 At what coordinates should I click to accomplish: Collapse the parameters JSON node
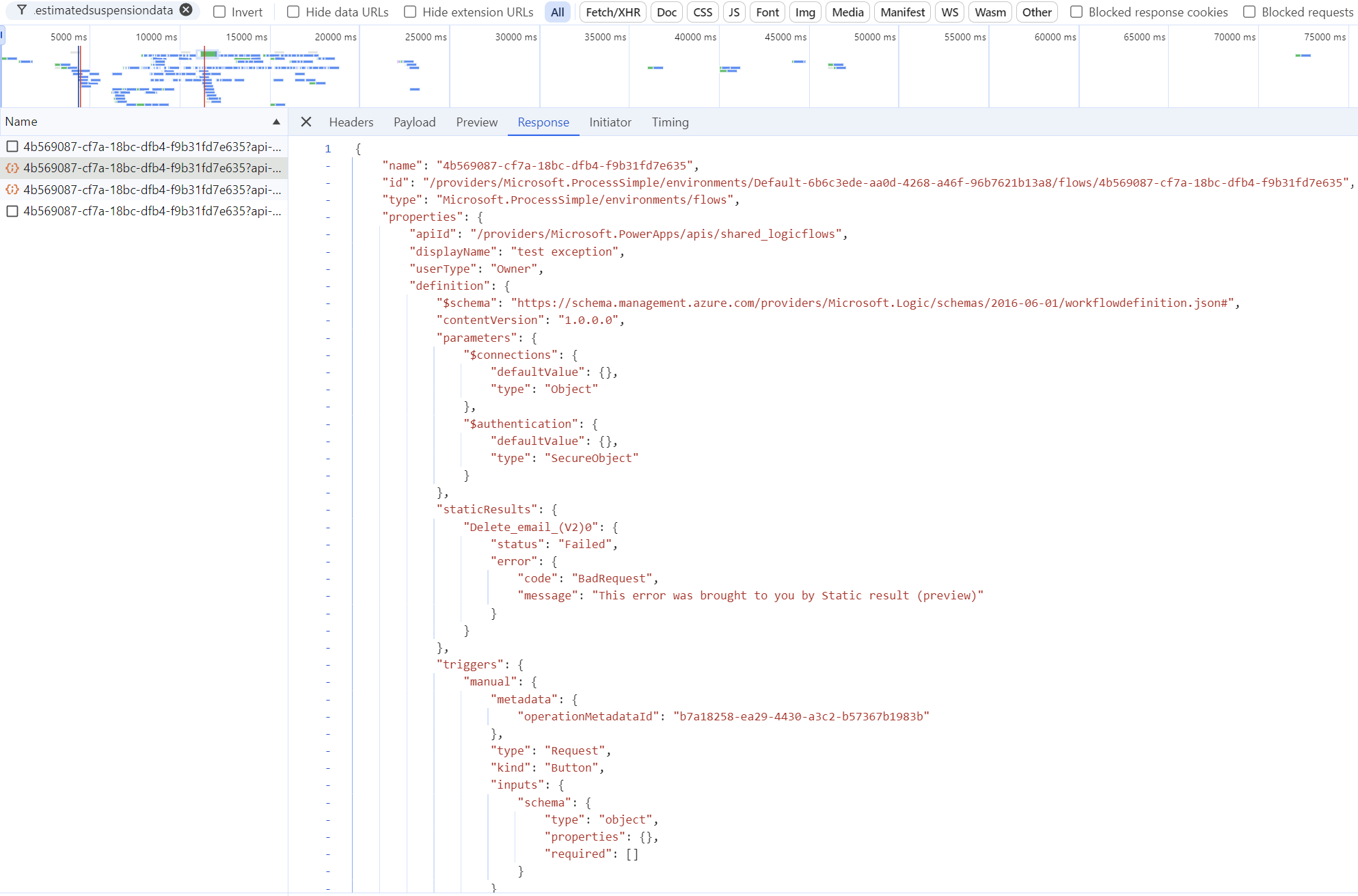327,338
